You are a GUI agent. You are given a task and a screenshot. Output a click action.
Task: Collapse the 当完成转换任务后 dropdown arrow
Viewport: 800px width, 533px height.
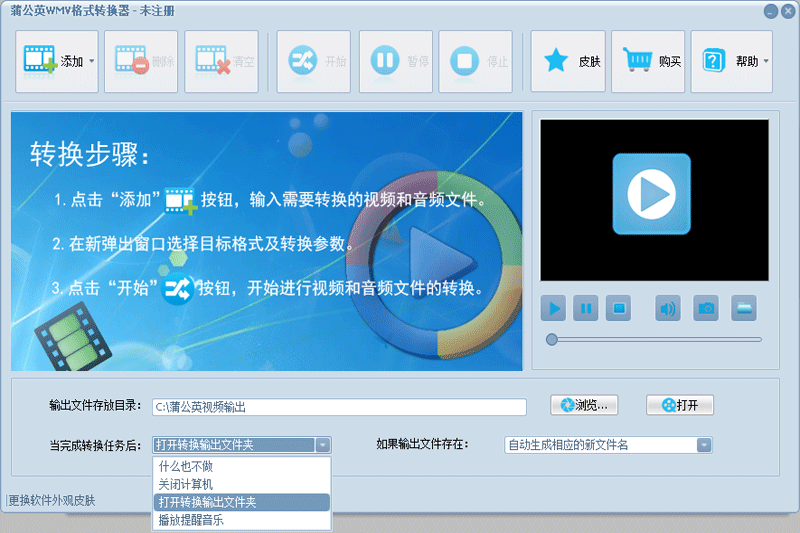pos(322,445)
